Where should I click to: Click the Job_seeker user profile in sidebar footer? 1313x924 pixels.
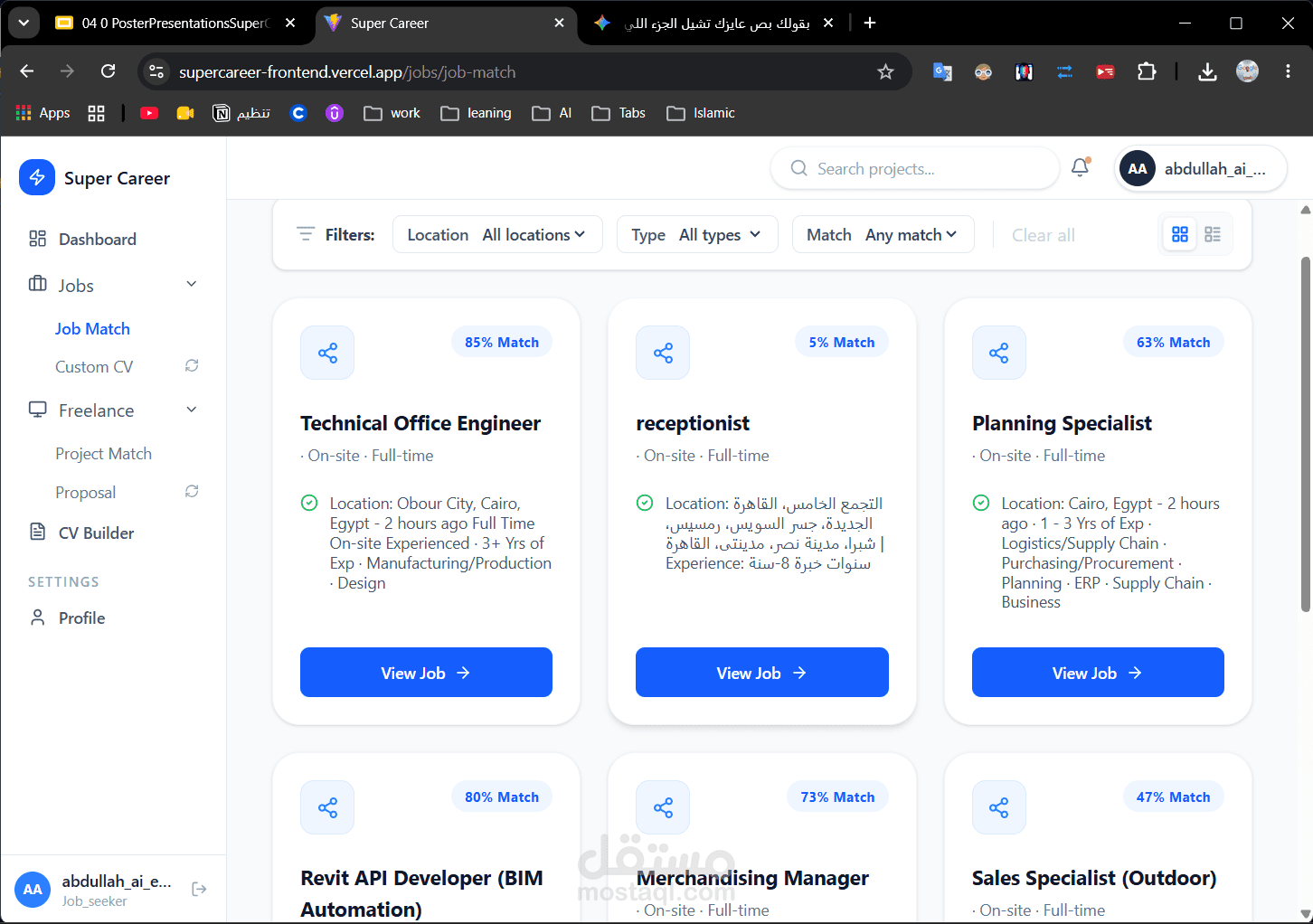[95, 890]
